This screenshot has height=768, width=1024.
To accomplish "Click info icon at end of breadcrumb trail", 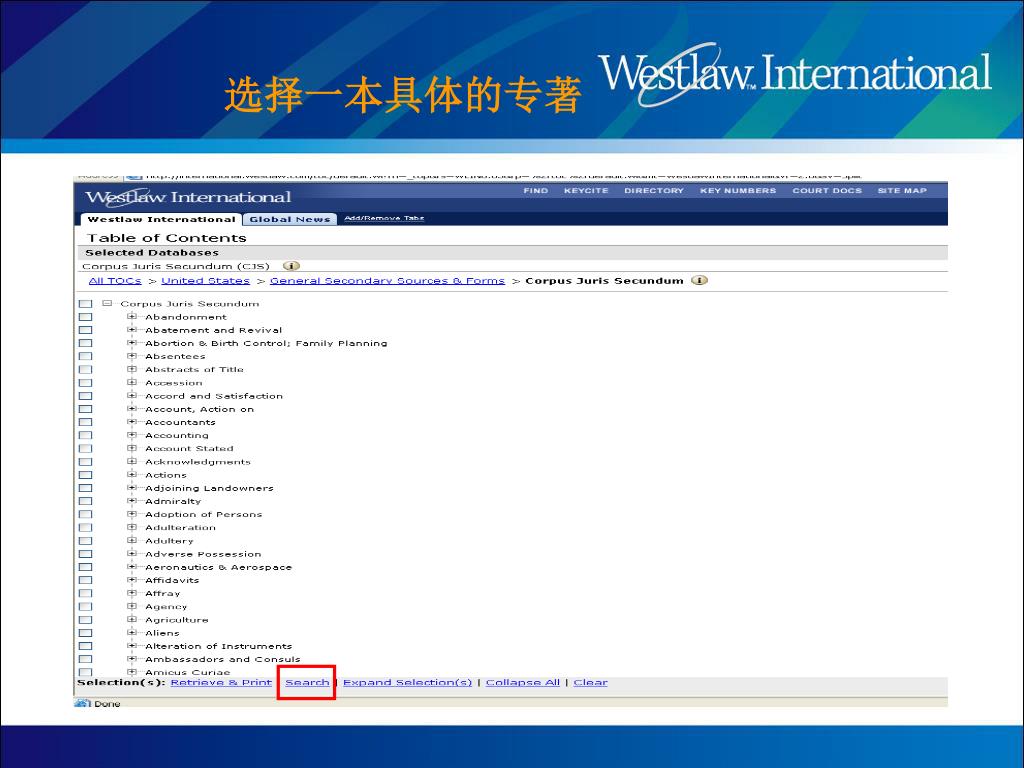I will pos(699,280).
